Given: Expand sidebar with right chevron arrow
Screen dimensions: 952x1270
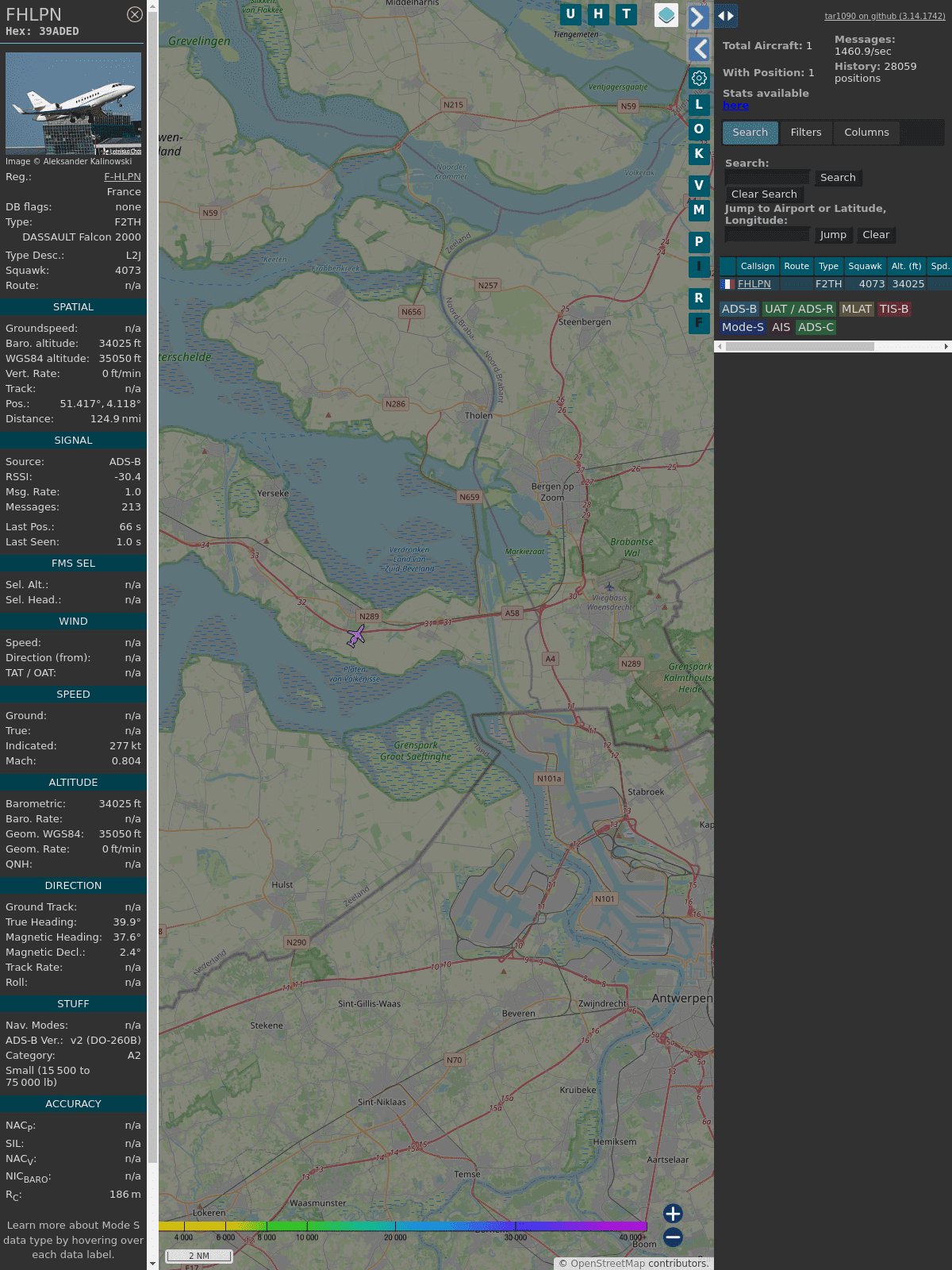Looking at the screenshot, I should tap(697, 17).
